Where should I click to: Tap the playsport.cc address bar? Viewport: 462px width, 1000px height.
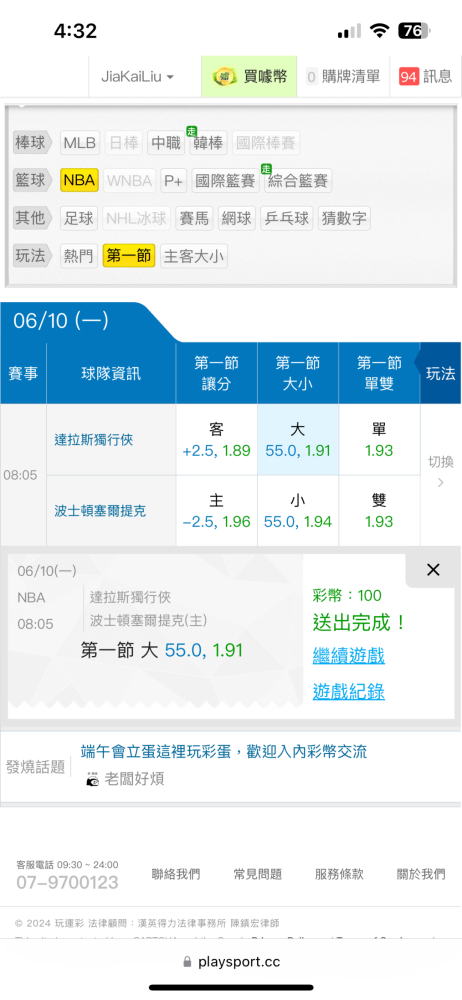(231, 962)
